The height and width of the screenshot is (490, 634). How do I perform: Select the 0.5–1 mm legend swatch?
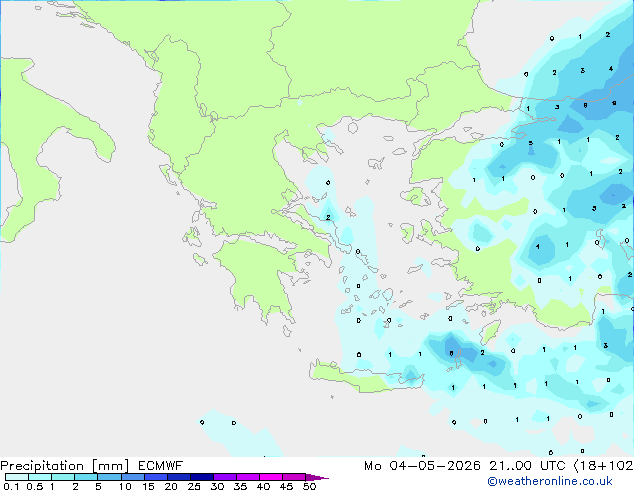point(40,477)
